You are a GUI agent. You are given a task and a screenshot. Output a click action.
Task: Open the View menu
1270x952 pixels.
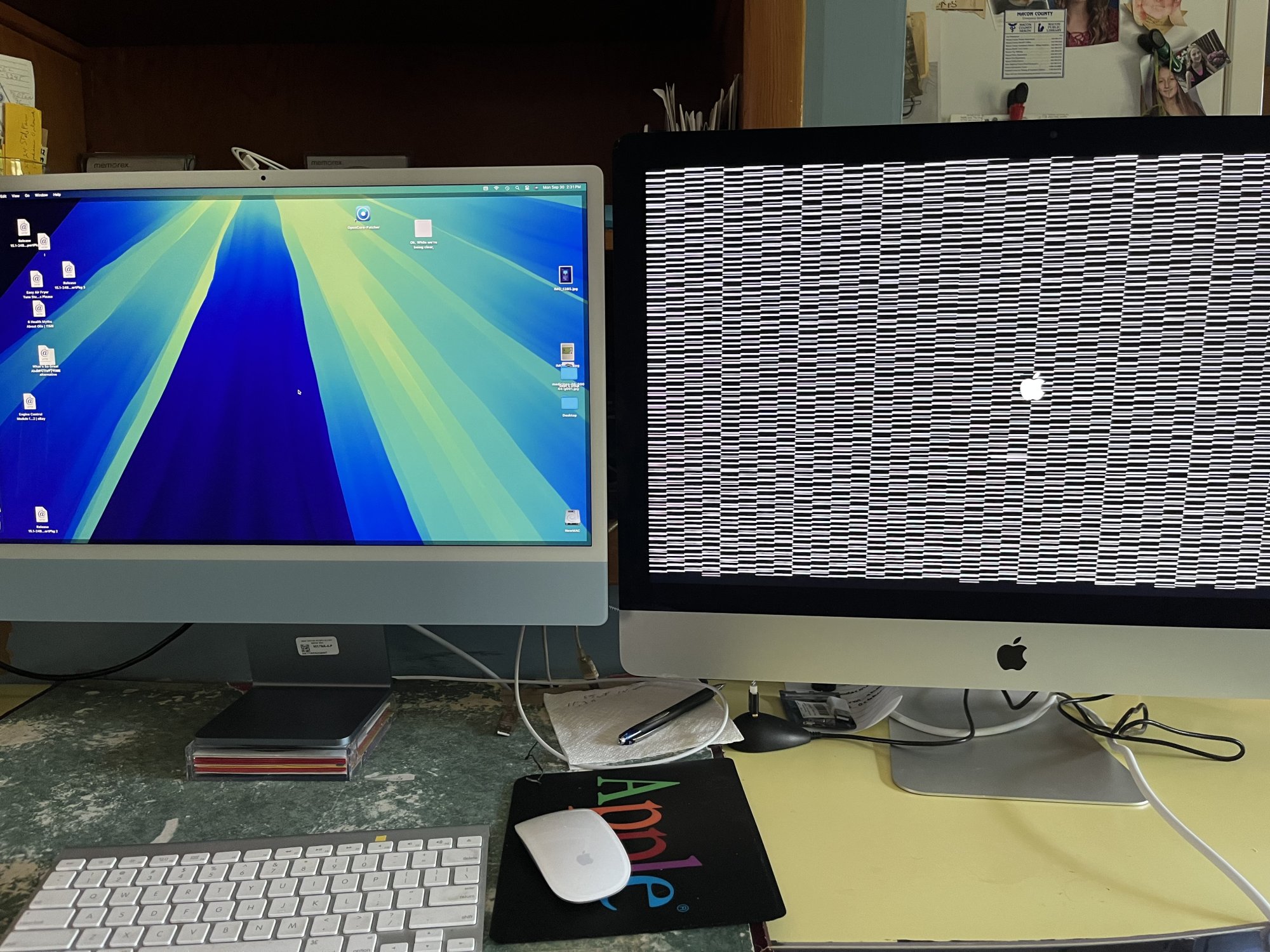(15, 195)
